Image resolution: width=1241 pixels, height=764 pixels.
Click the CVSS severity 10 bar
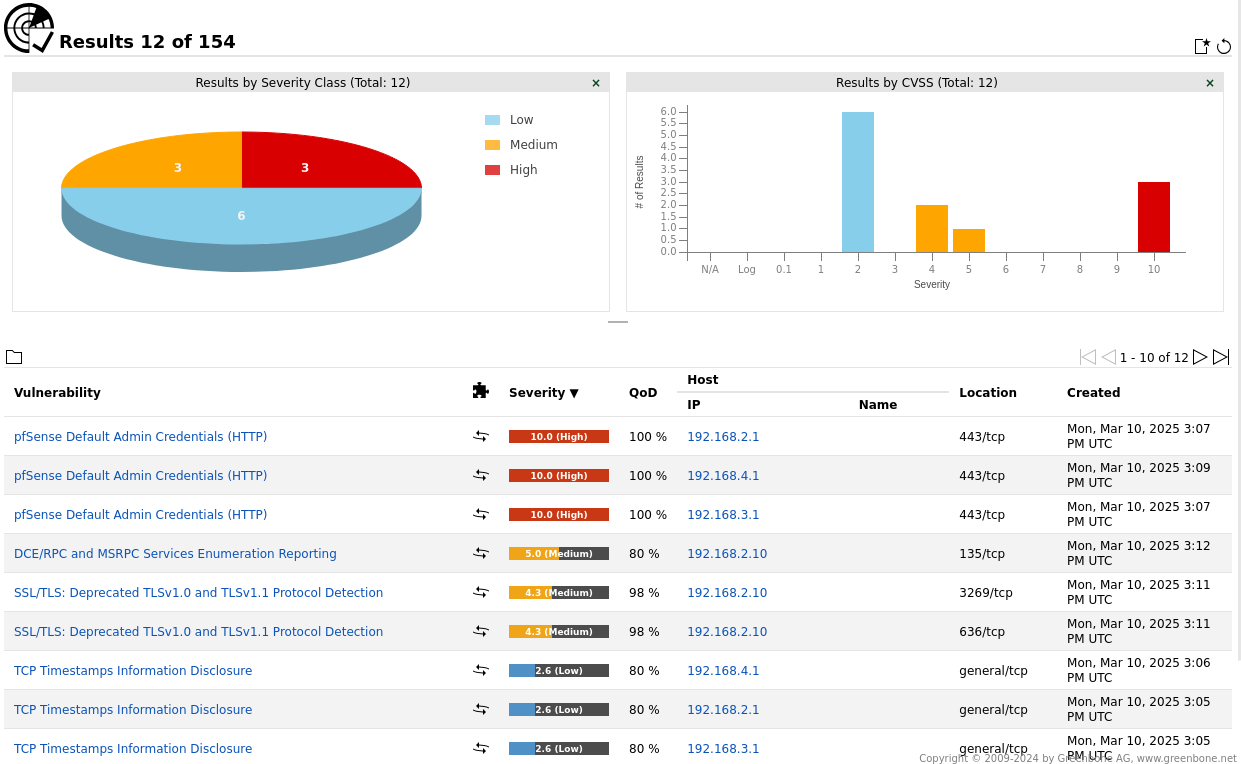coord(1154,217)
